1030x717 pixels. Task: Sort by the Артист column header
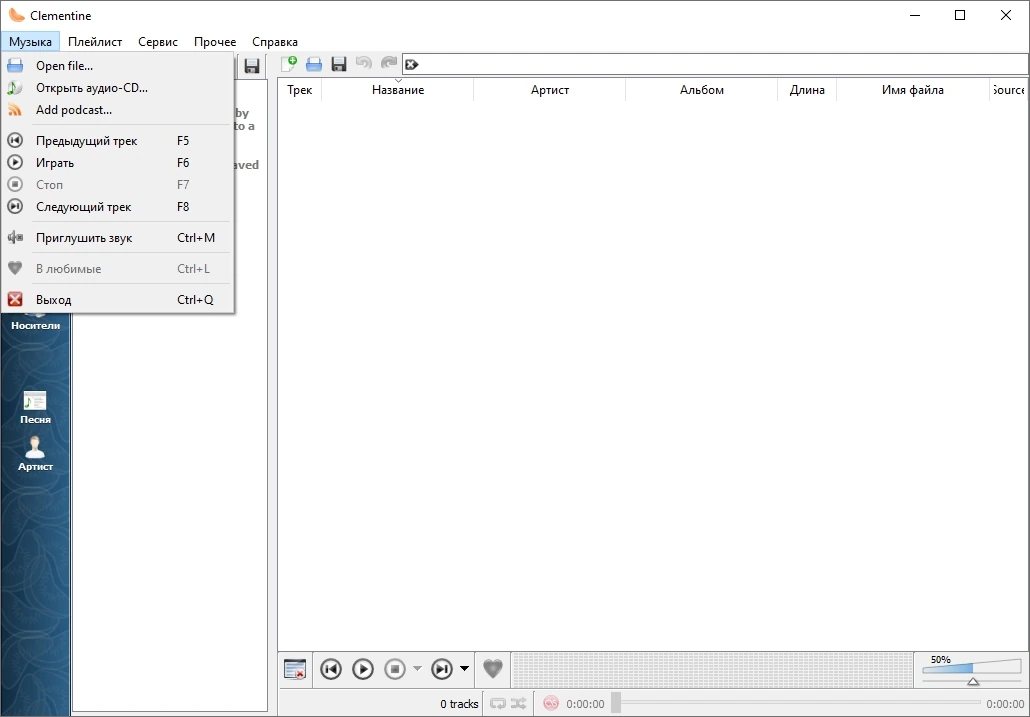tap(550, 90)
